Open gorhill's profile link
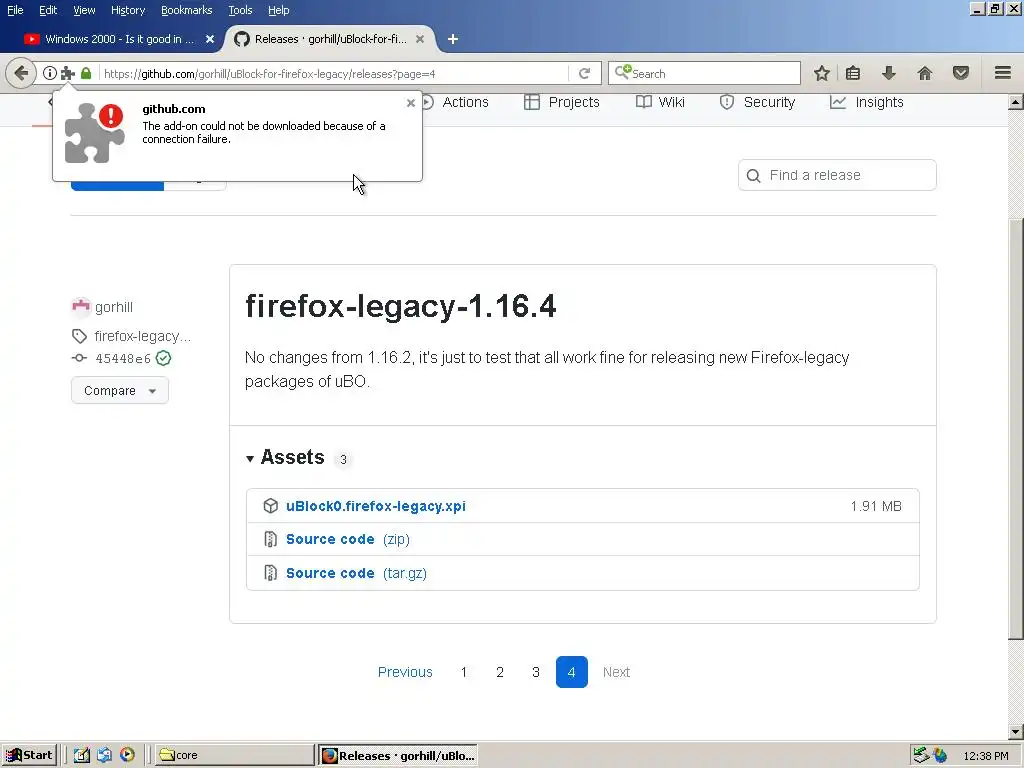Viewport: 1024px width, 768px height. [x=114, y=307]
